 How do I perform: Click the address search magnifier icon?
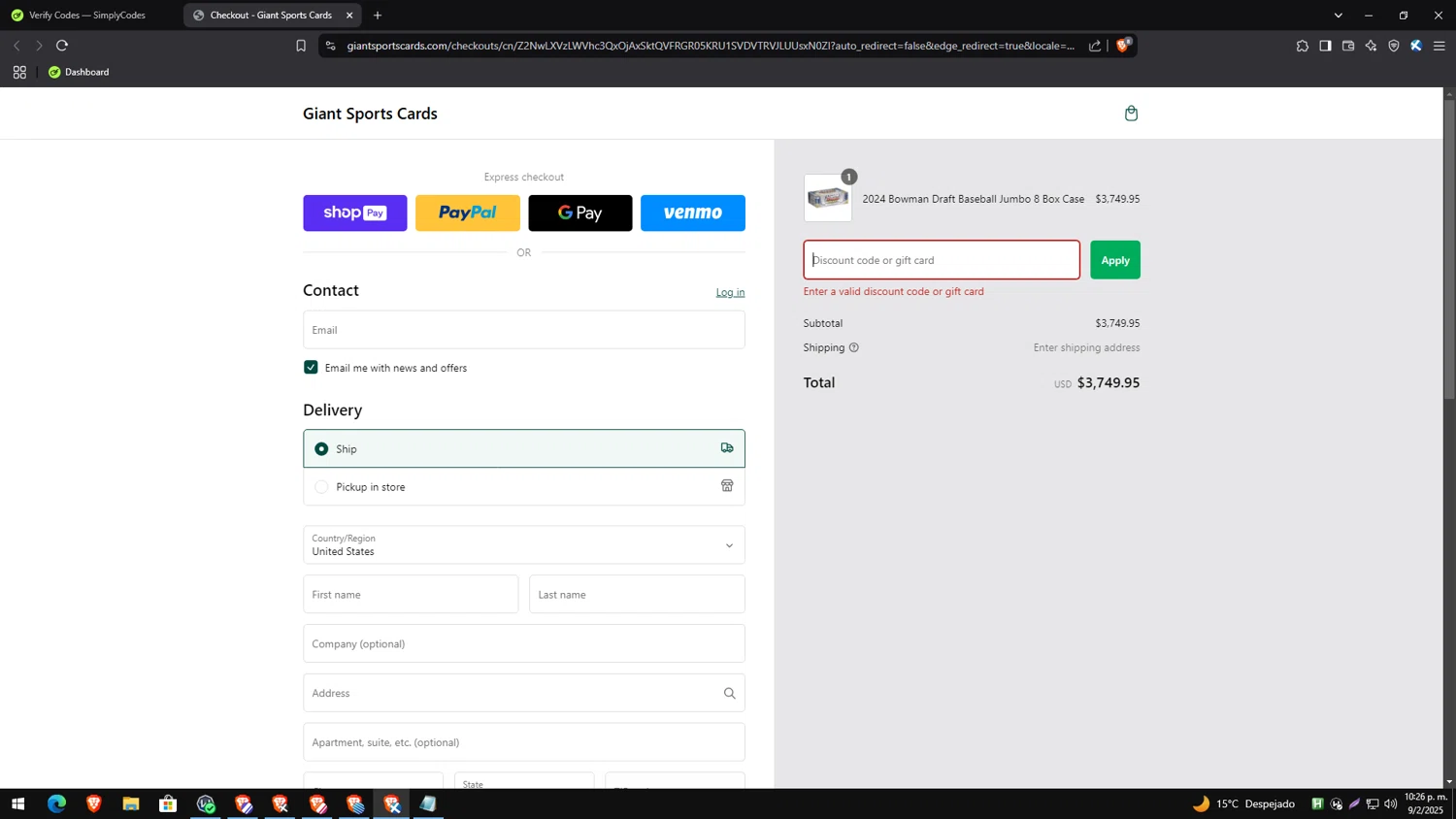tap(729, 693)
